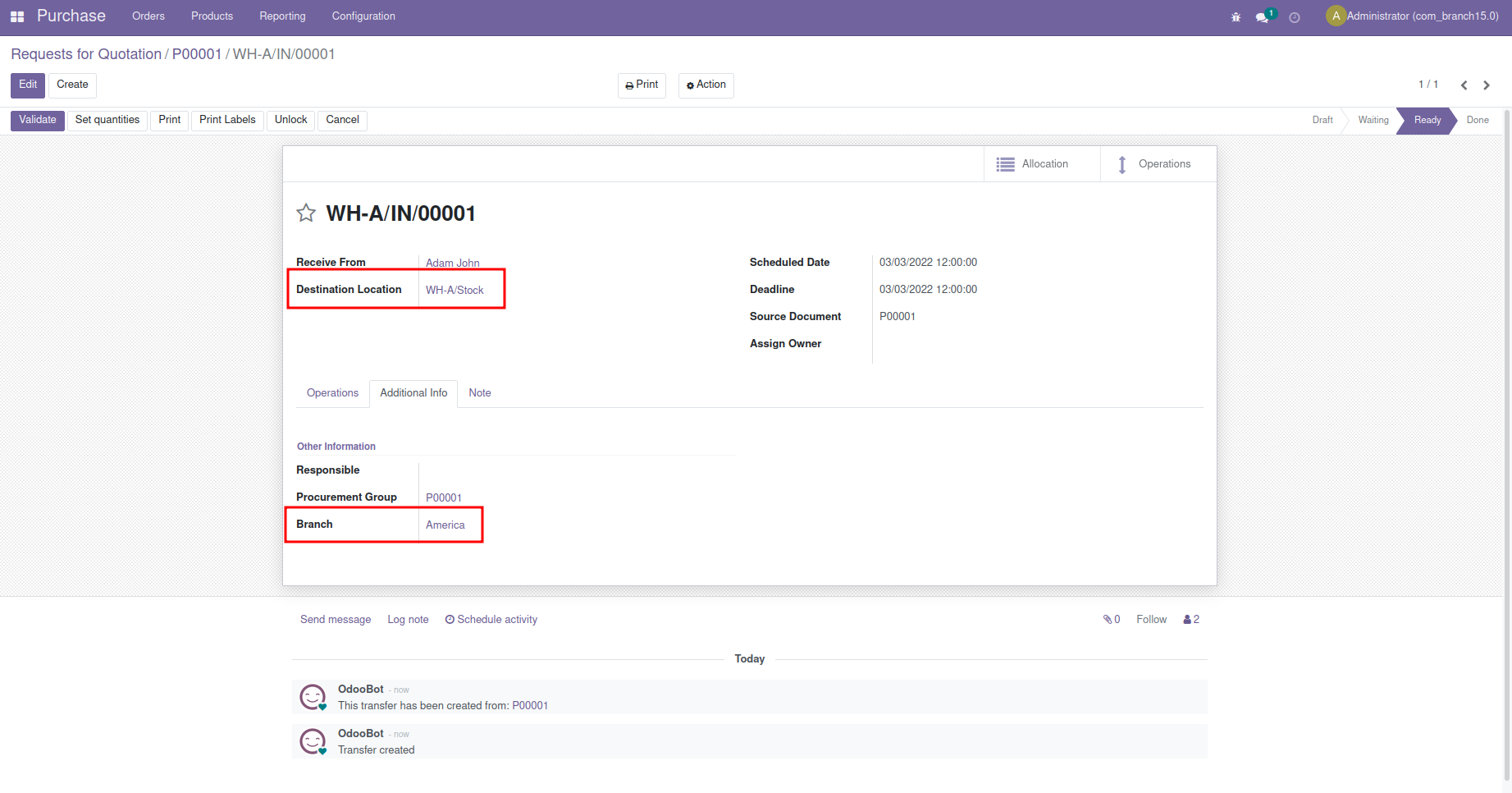Image resolution: width=1512 pixels, height=793 pixels.
Task: Go to P00001 breadcrumb
Action: click(197, 54)
